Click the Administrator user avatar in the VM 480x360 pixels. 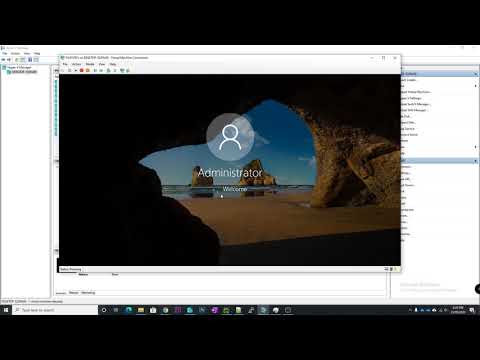pos(230,137)
